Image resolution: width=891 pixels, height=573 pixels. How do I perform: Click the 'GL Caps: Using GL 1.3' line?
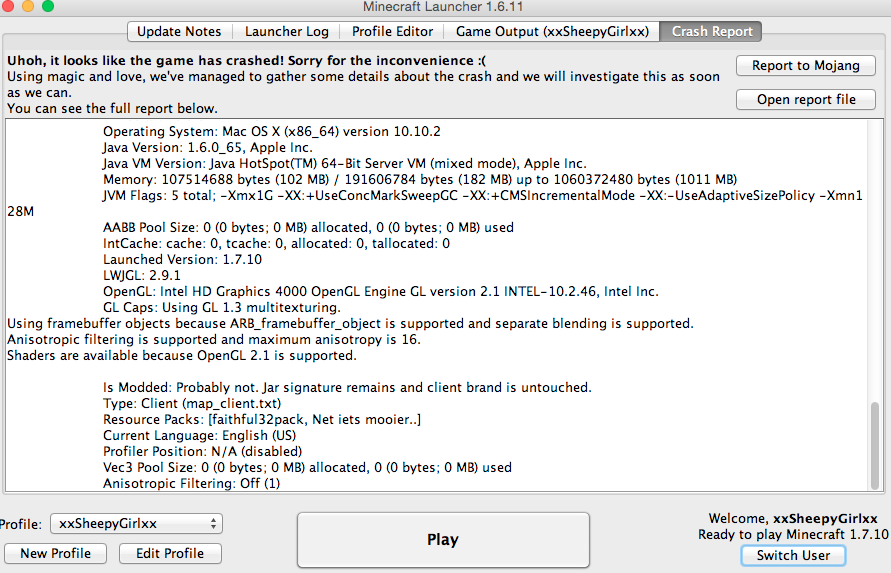[222, 307]
